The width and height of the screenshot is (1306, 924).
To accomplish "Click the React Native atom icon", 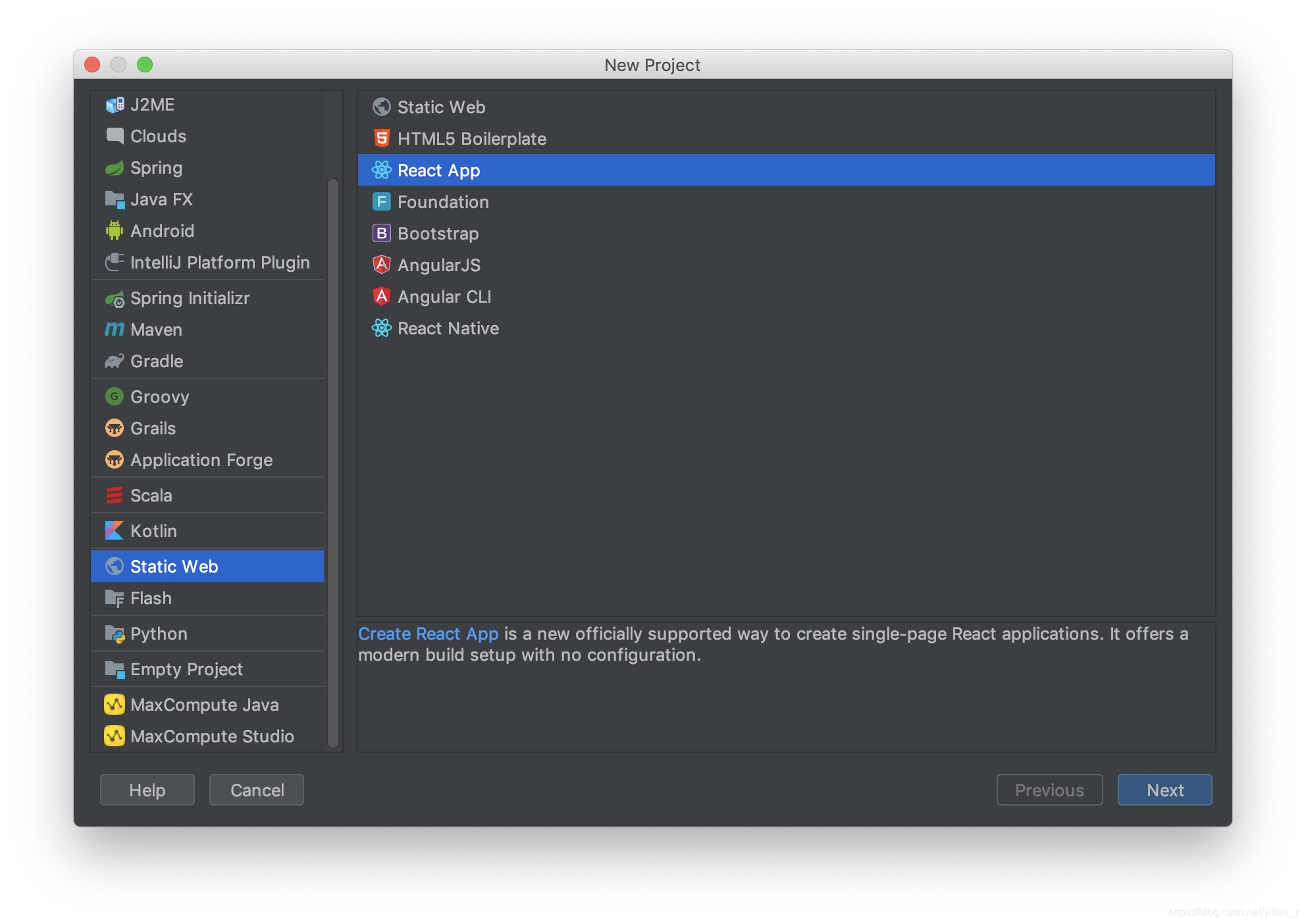I will coord(381,328).
